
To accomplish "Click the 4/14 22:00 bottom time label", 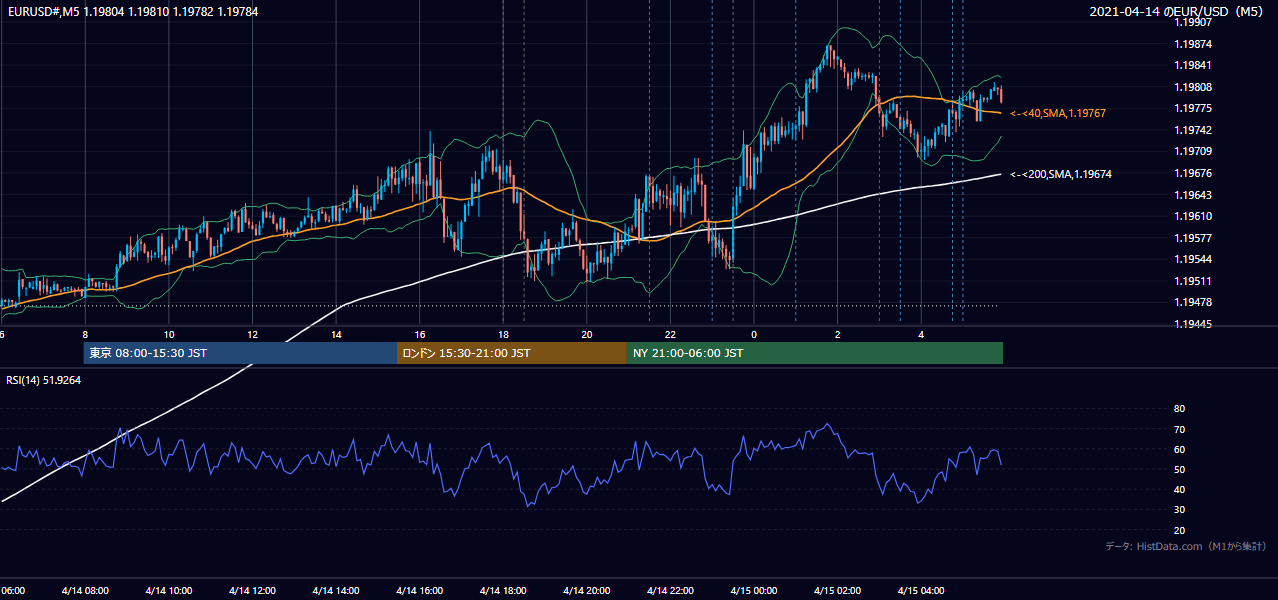I will tap(670, 591).
